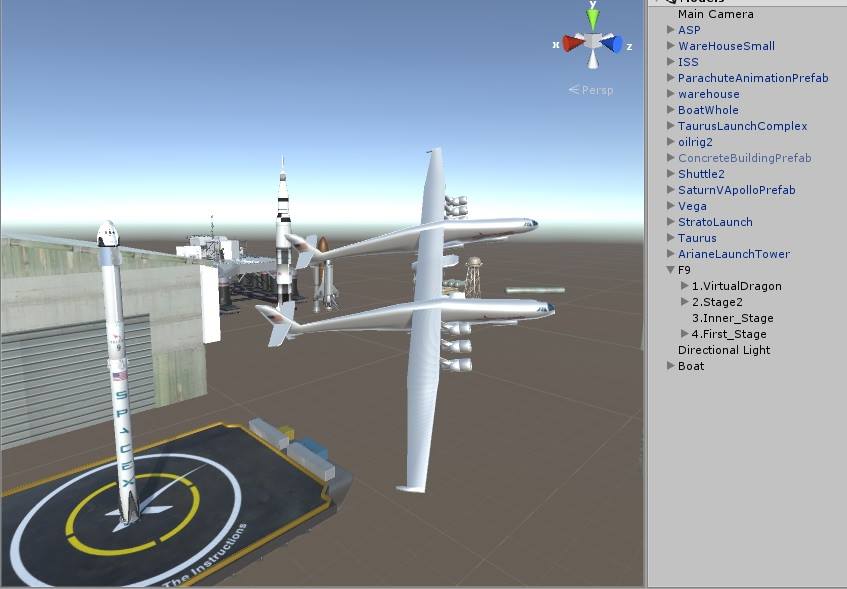Select greyed ConcreteBuildingPrefab entry
Image resolution: width=847 pixels, height=589 pixels.
pyautogui.click(x=744, y=158)
